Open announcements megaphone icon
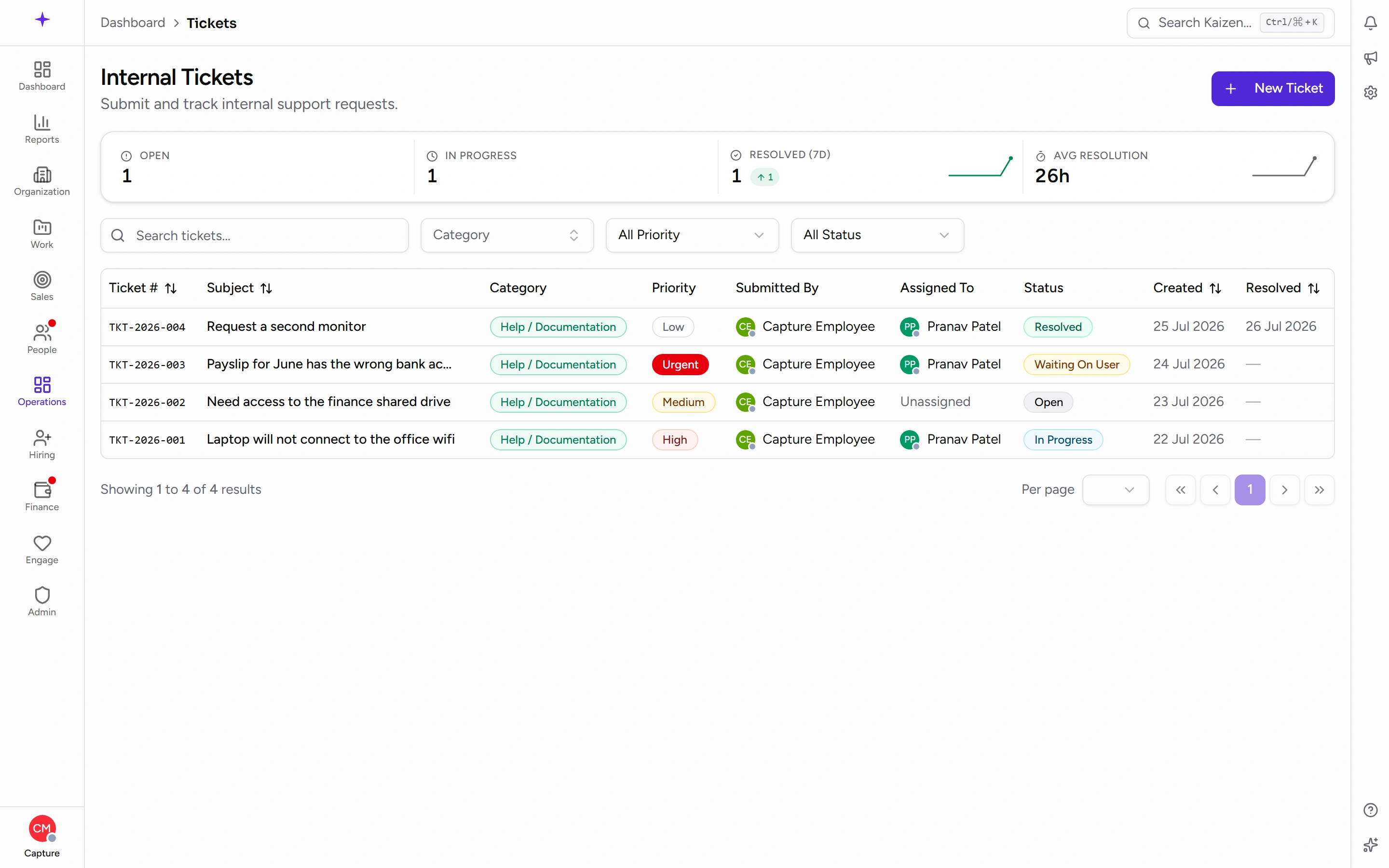Screen dimensions: 1389x868 click(x=1370, y=58)
